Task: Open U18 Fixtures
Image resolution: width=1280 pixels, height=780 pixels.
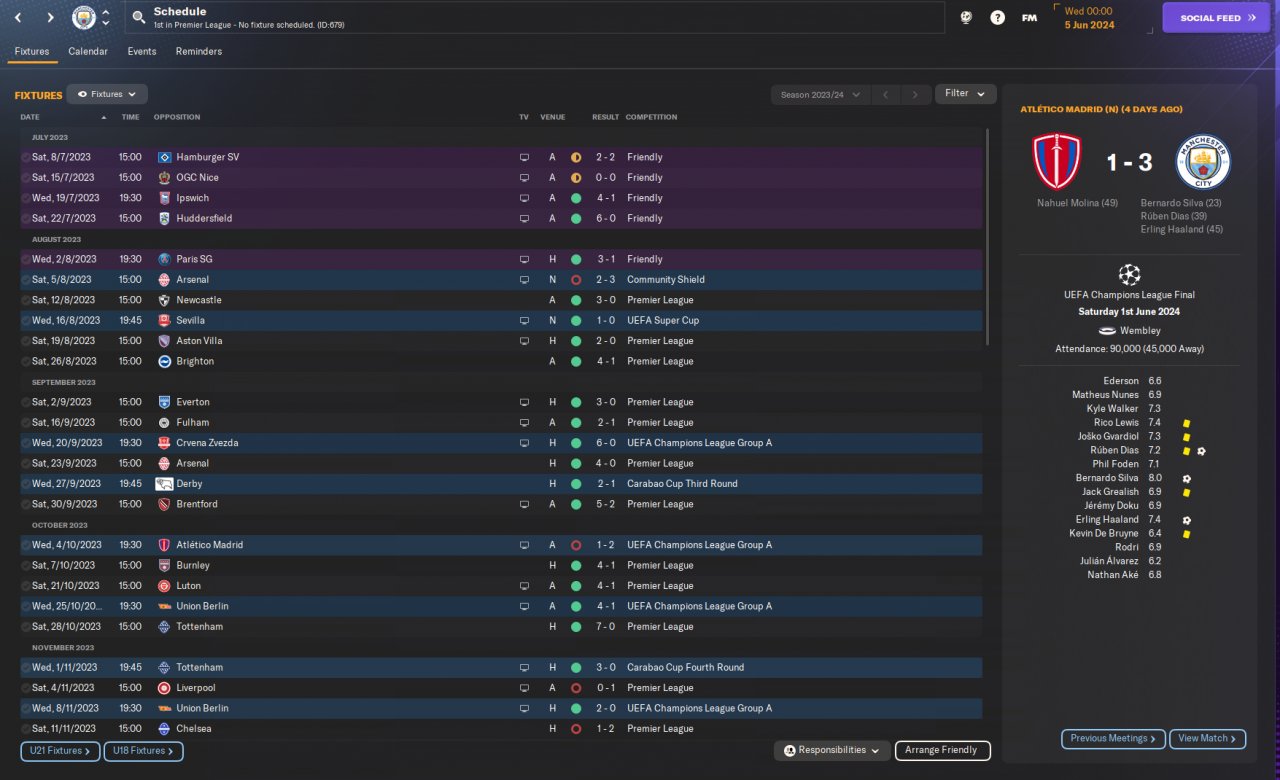Action: 143,751
